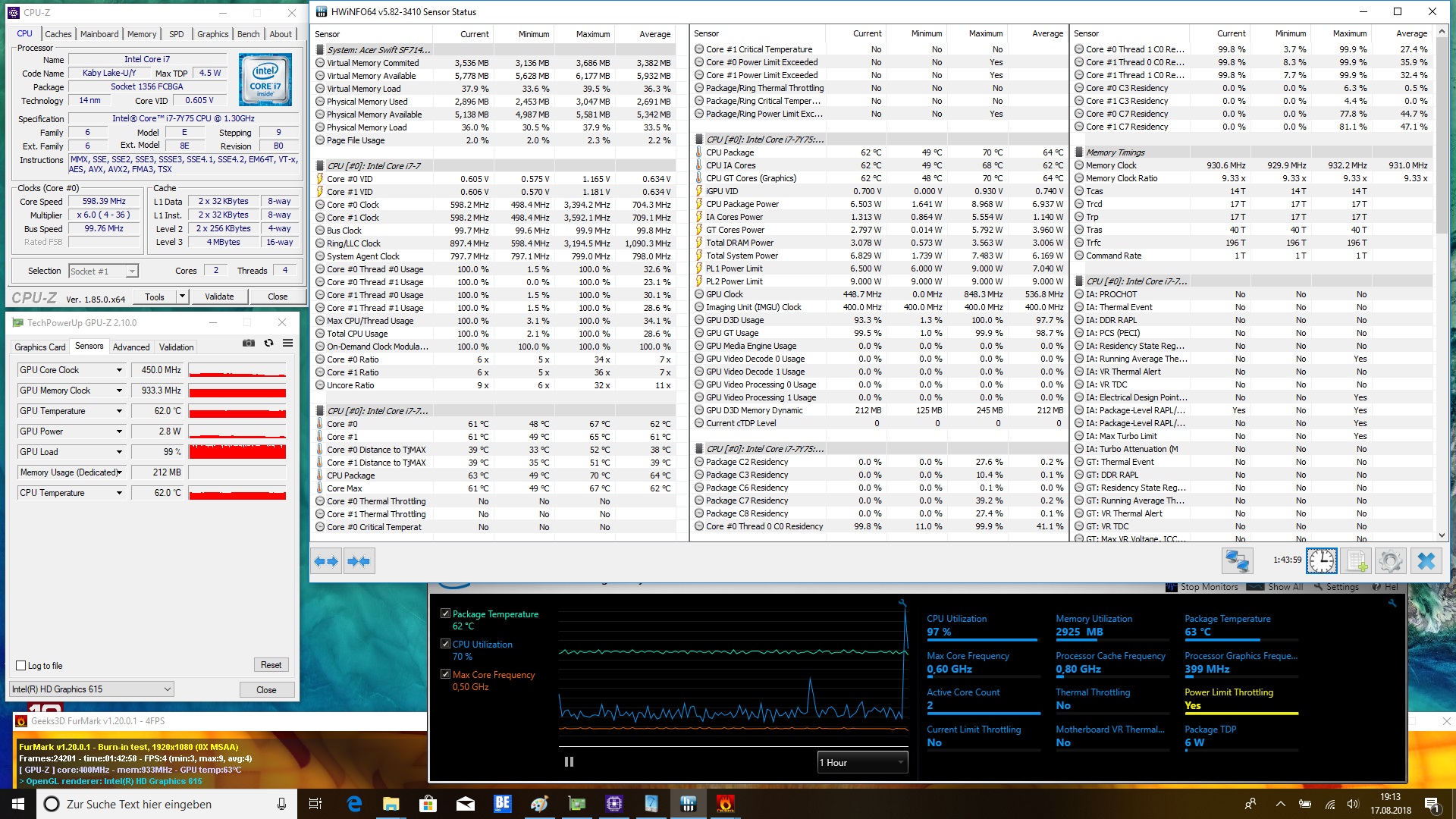The image size is (1456, 819).
Task: Open Settings in the XTU toolbar
Action: [1336, 587]
